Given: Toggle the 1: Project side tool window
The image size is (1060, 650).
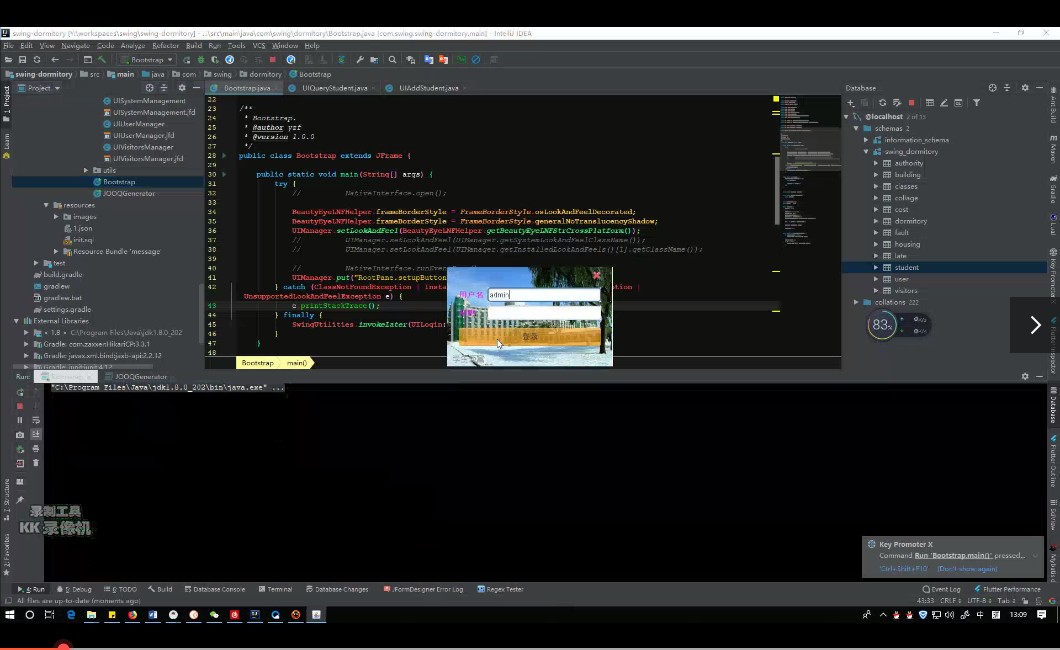Looking at the screenshot, I should click(6, 103).
